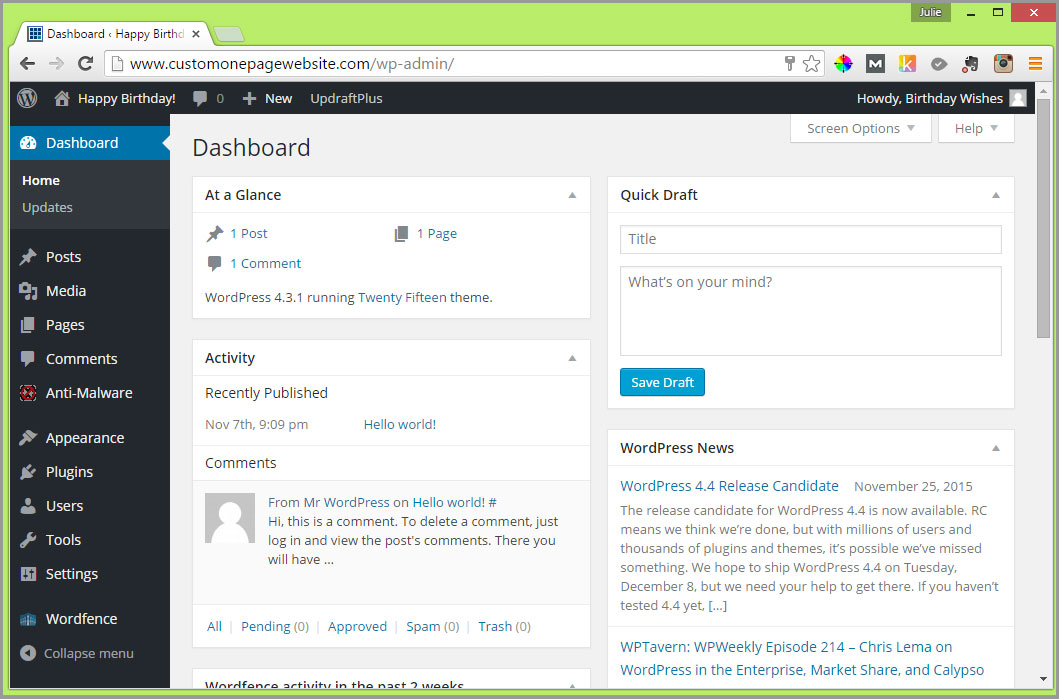This screenshot has height=699, width=1059.
Task: Reload the page
Action: click(x=85, y=63)
